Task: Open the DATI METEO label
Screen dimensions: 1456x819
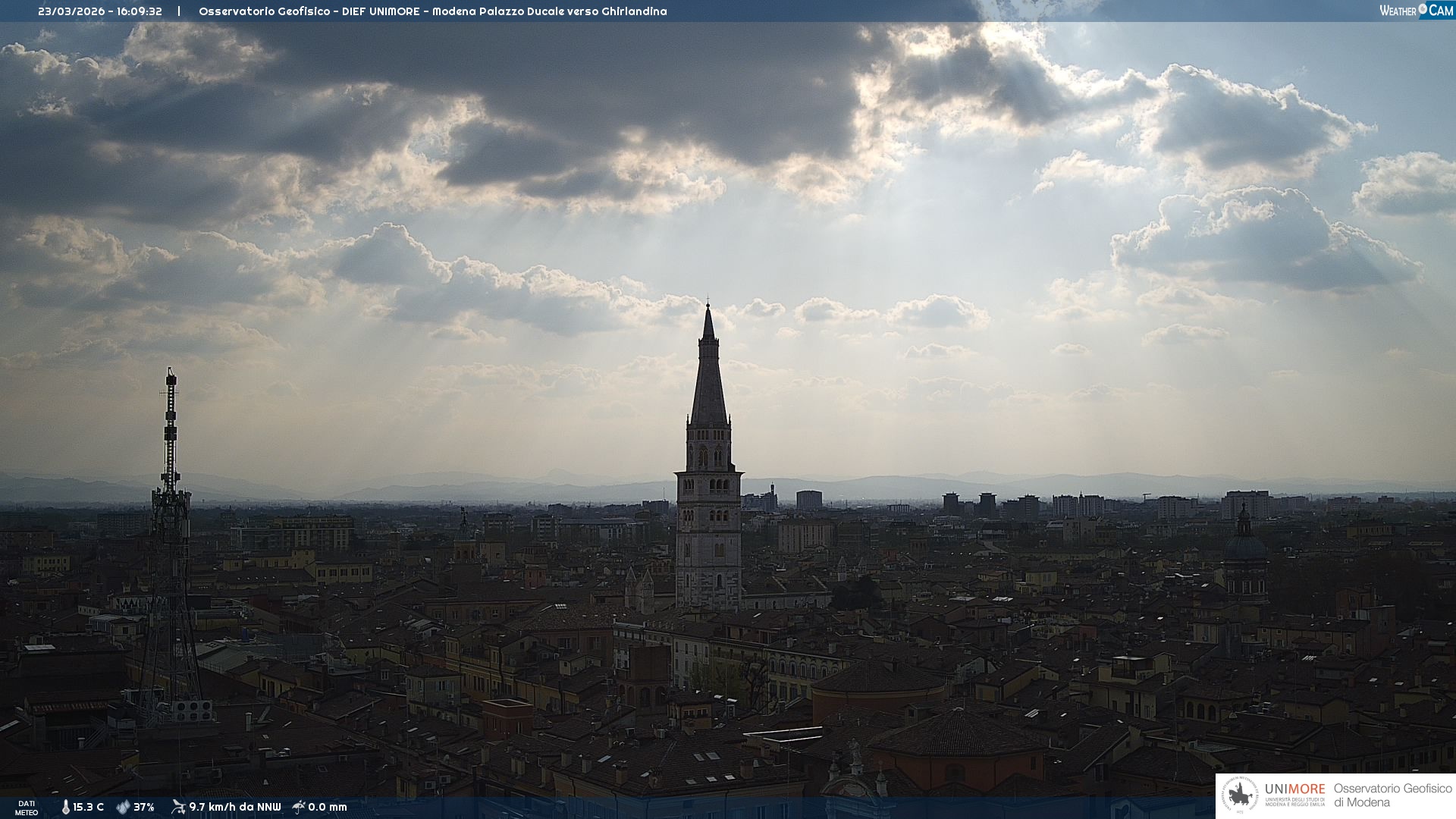Action: 27,808
